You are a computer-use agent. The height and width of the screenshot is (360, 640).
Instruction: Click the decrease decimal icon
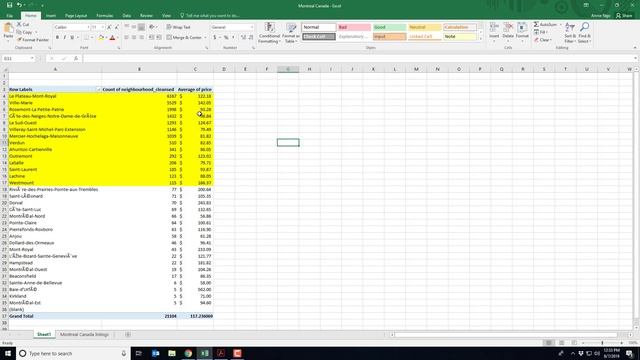point(251,38)
